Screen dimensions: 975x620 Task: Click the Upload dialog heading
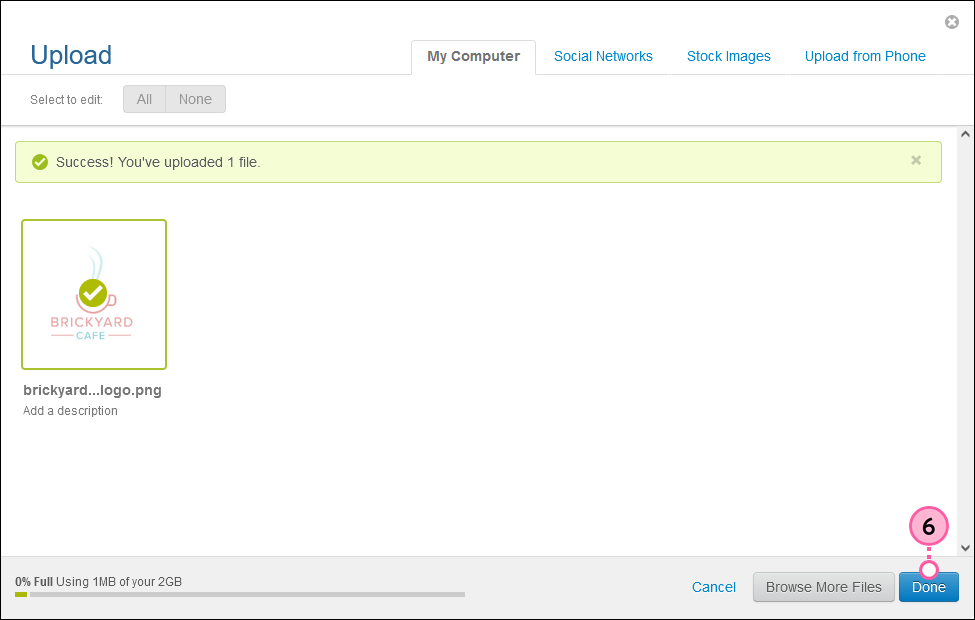(71, 55)
